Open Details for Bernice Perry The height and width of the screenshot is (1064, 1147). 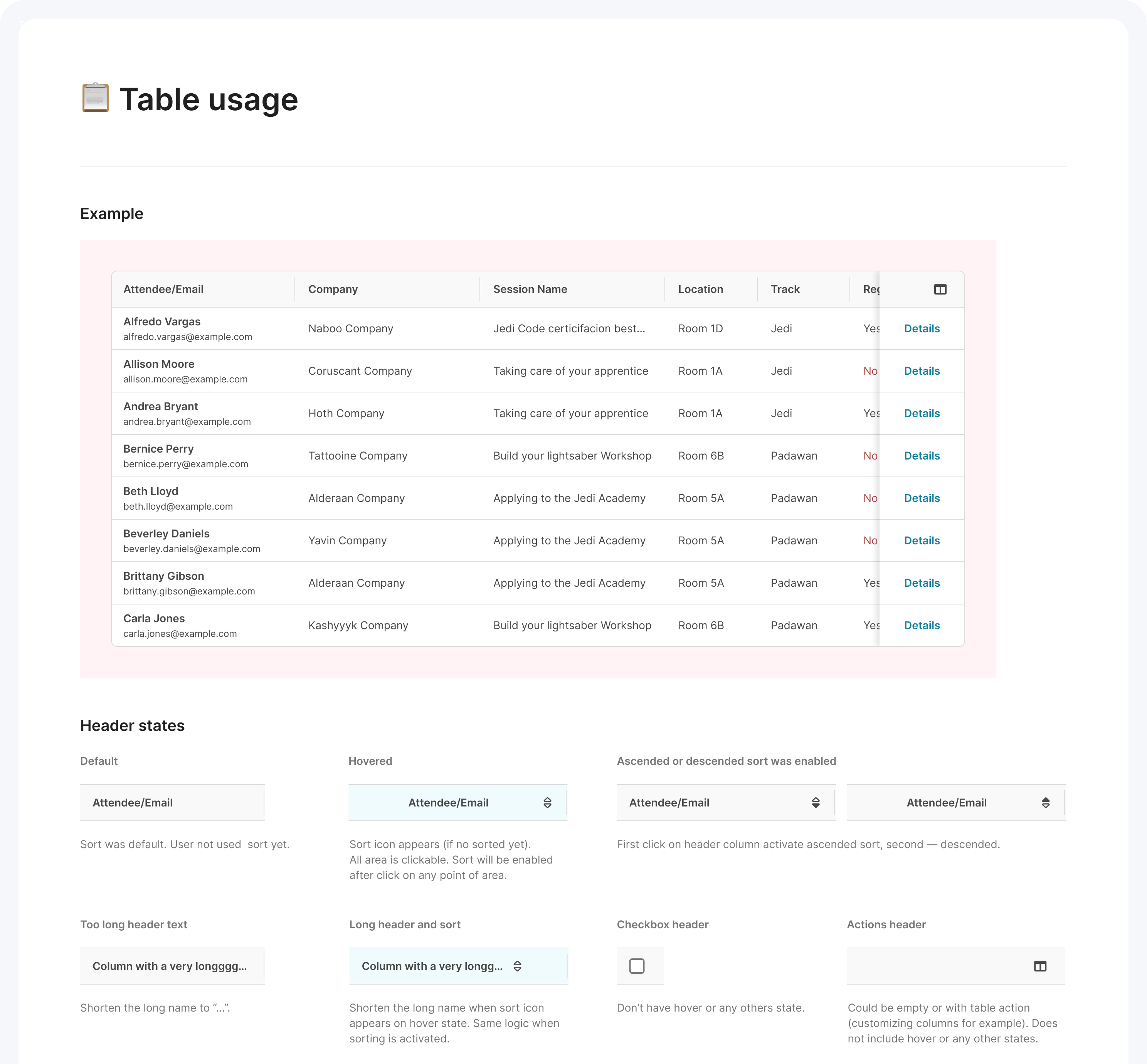click(x=922, y=456)
